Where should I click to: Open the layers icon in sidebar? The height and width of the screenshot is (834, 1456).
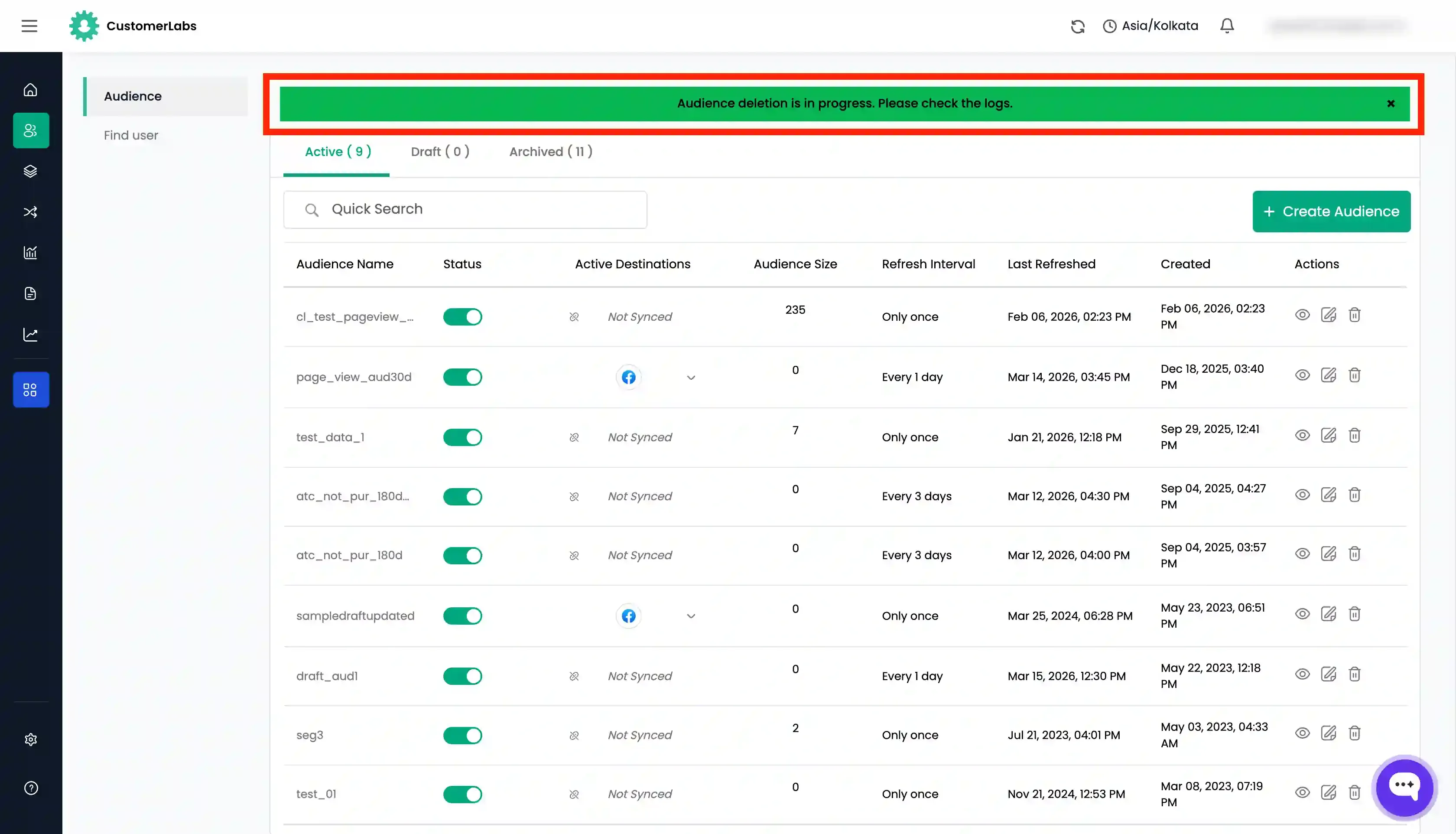pos(30,171)
